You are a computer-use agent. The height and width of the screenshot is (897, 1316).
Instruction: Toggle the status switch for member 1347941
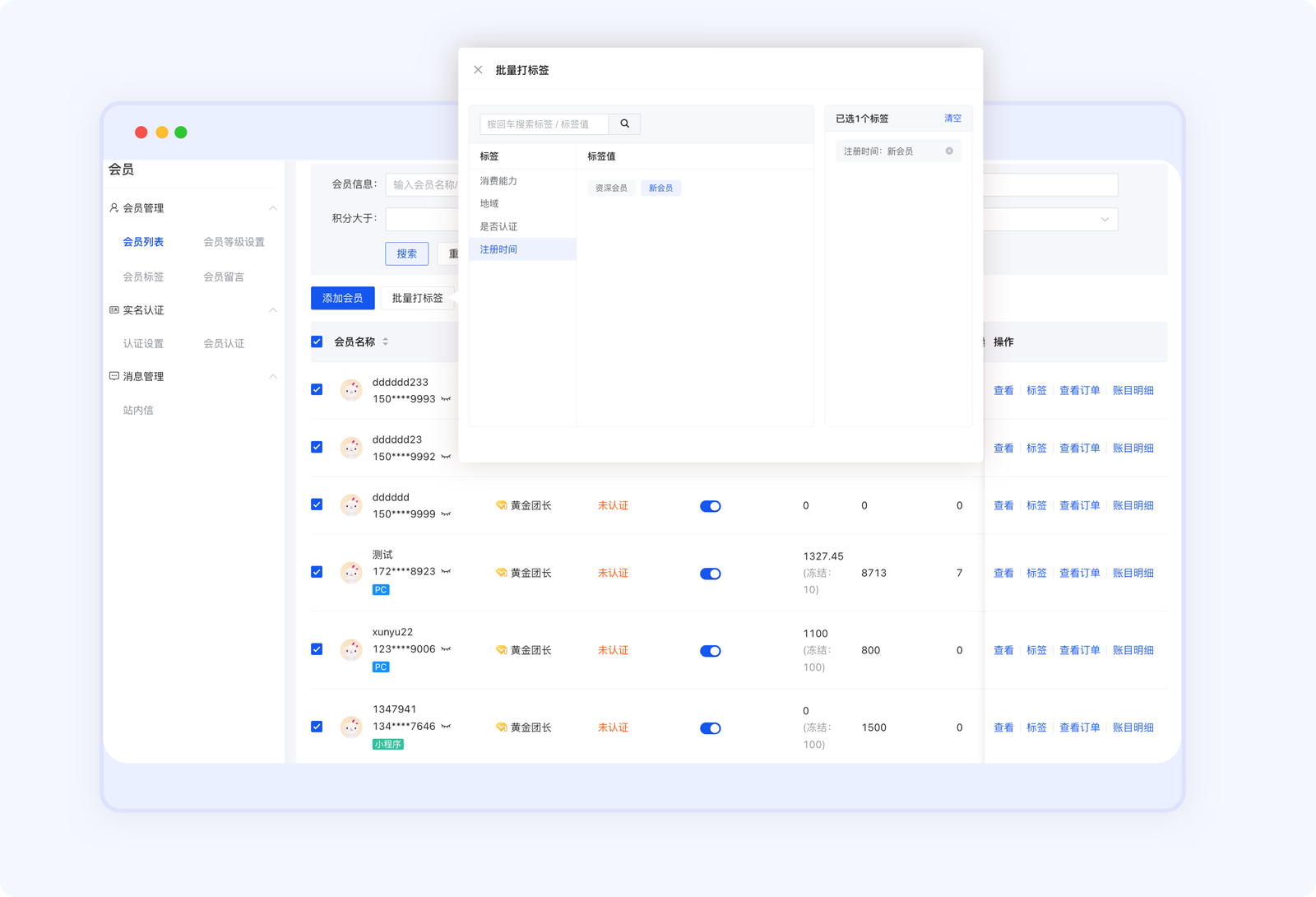click(x=710, y=728)
